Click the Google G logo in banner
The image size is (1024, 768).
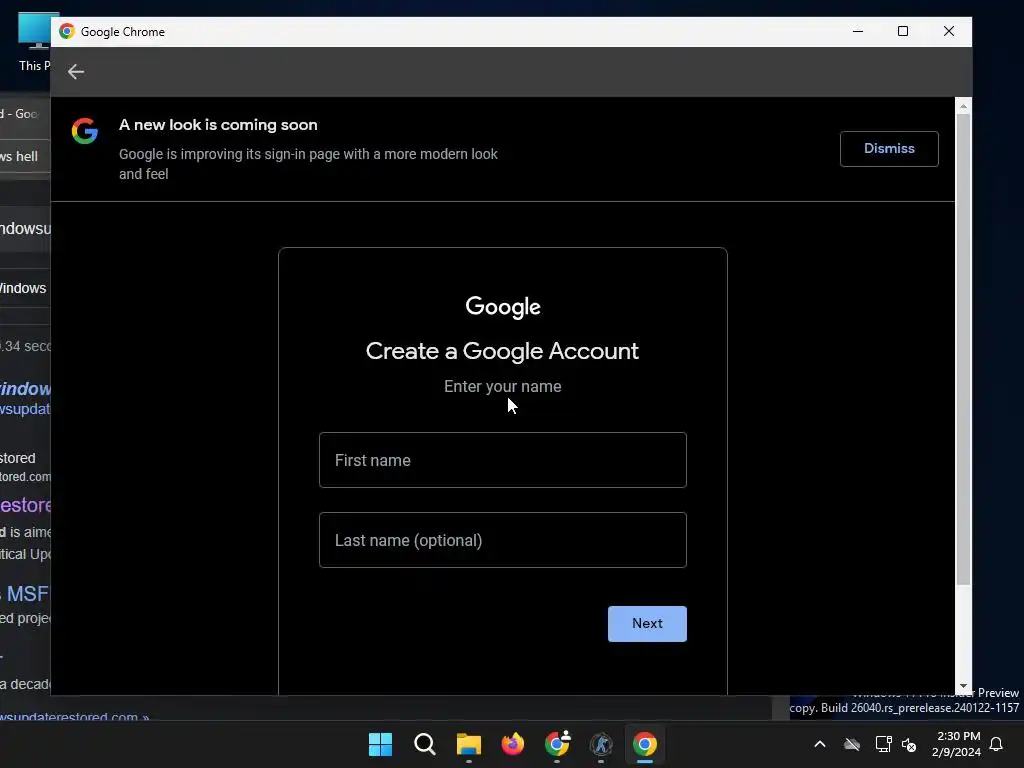(85, 131)
